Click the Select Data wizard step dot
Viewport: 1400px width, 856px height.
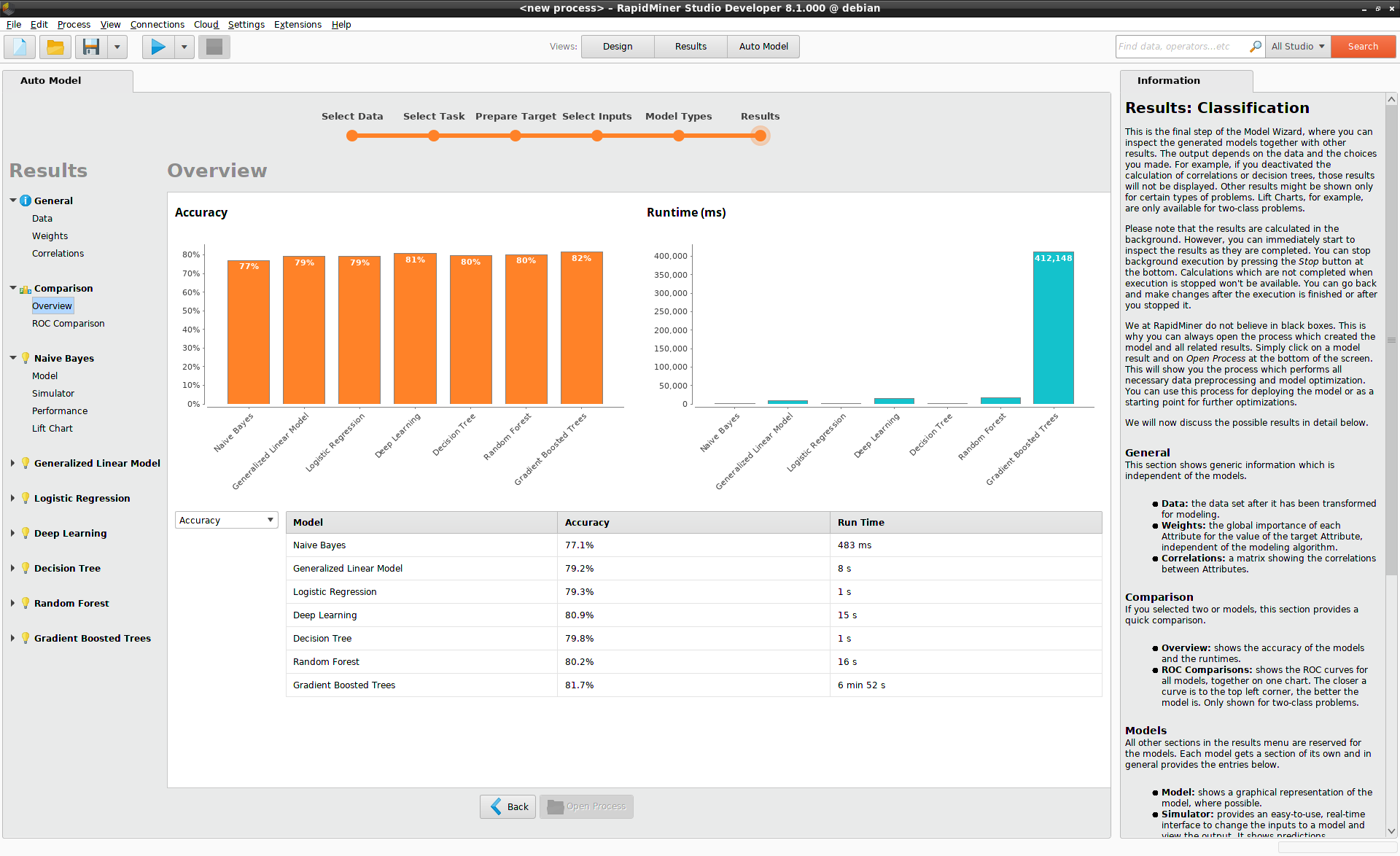coord(352,136)
